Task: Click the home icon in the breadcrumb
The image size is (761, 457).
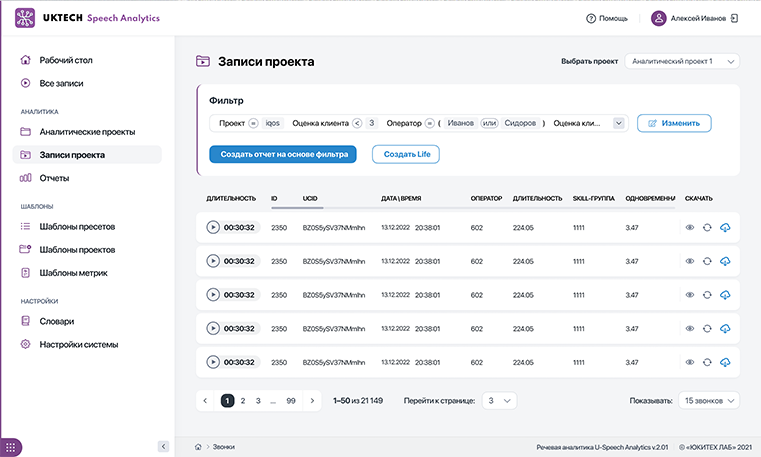Action: 198,446
